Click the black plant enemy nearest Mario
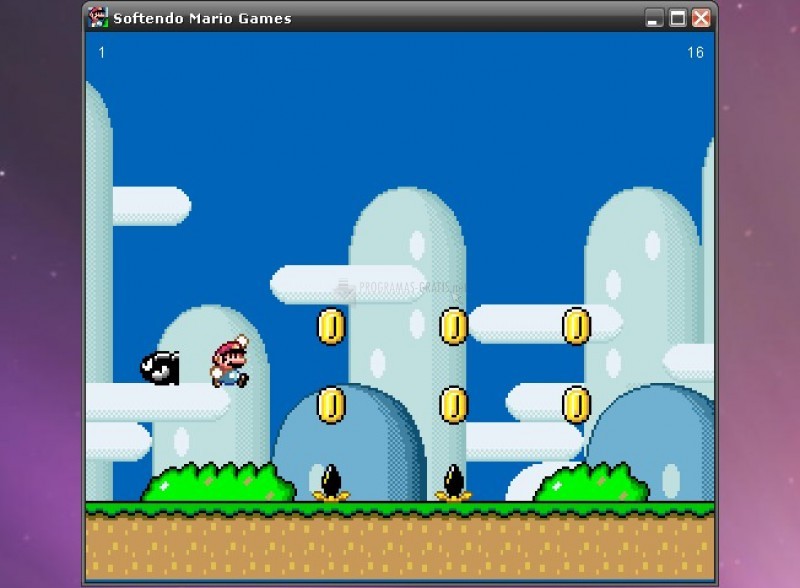800x588 pixels. pyautogui.click(x=331, y=483)
